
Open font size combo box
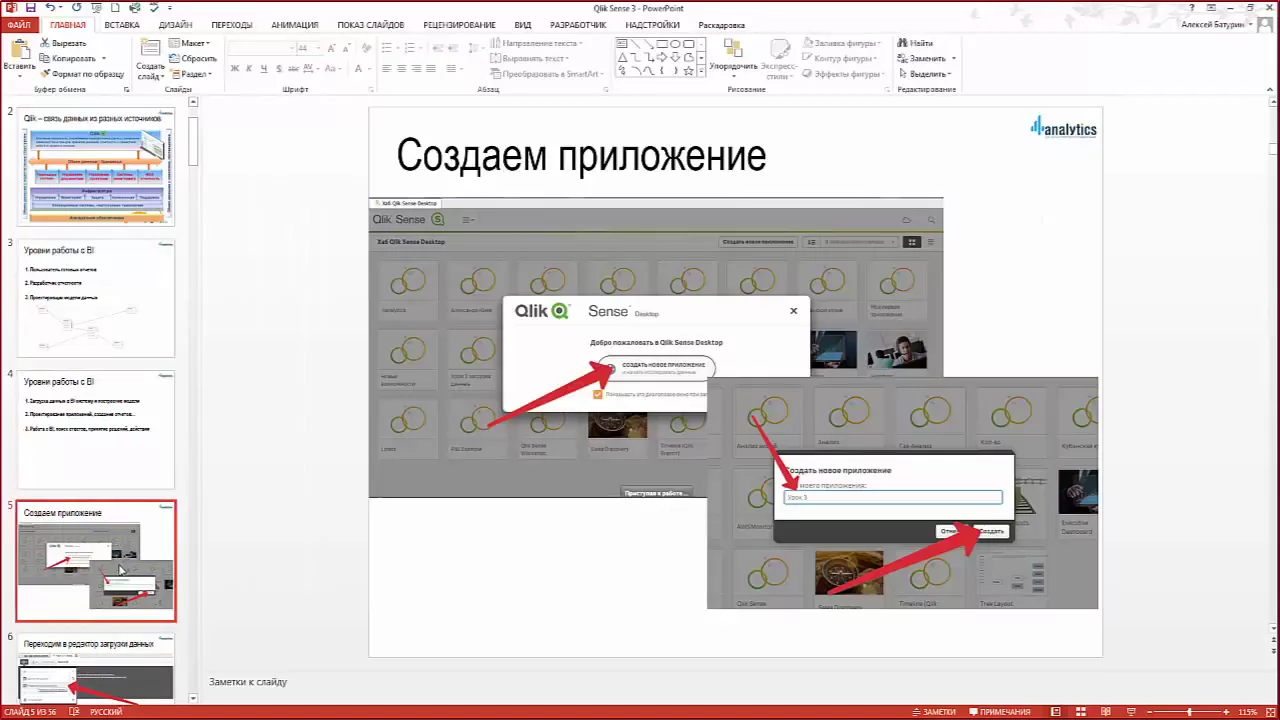coord(309,48)
